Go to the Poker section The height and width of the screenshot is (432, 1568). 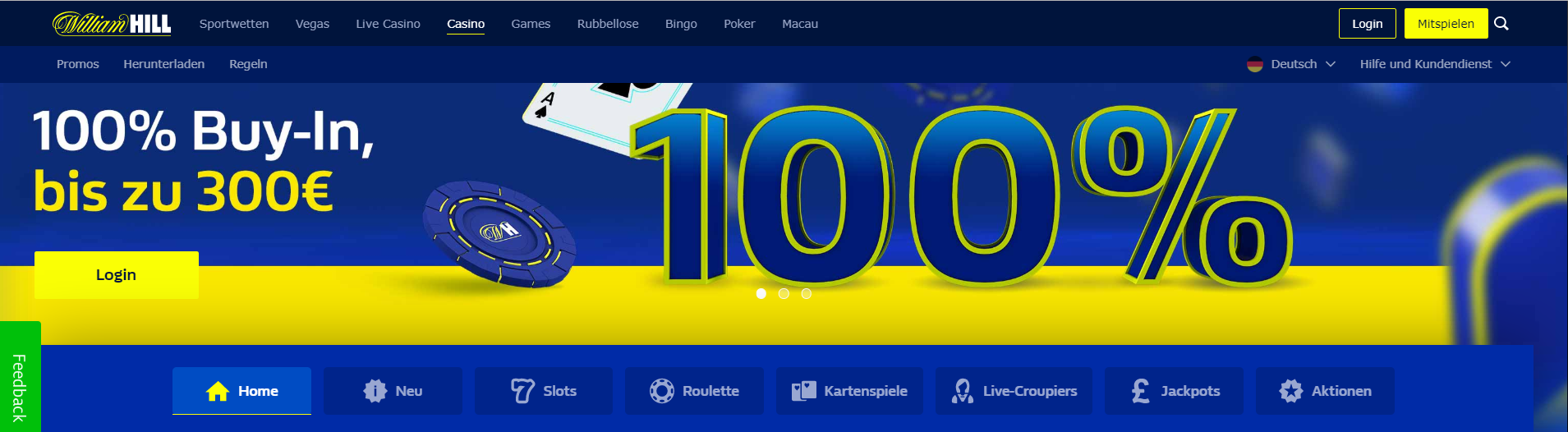click(739, 24)
